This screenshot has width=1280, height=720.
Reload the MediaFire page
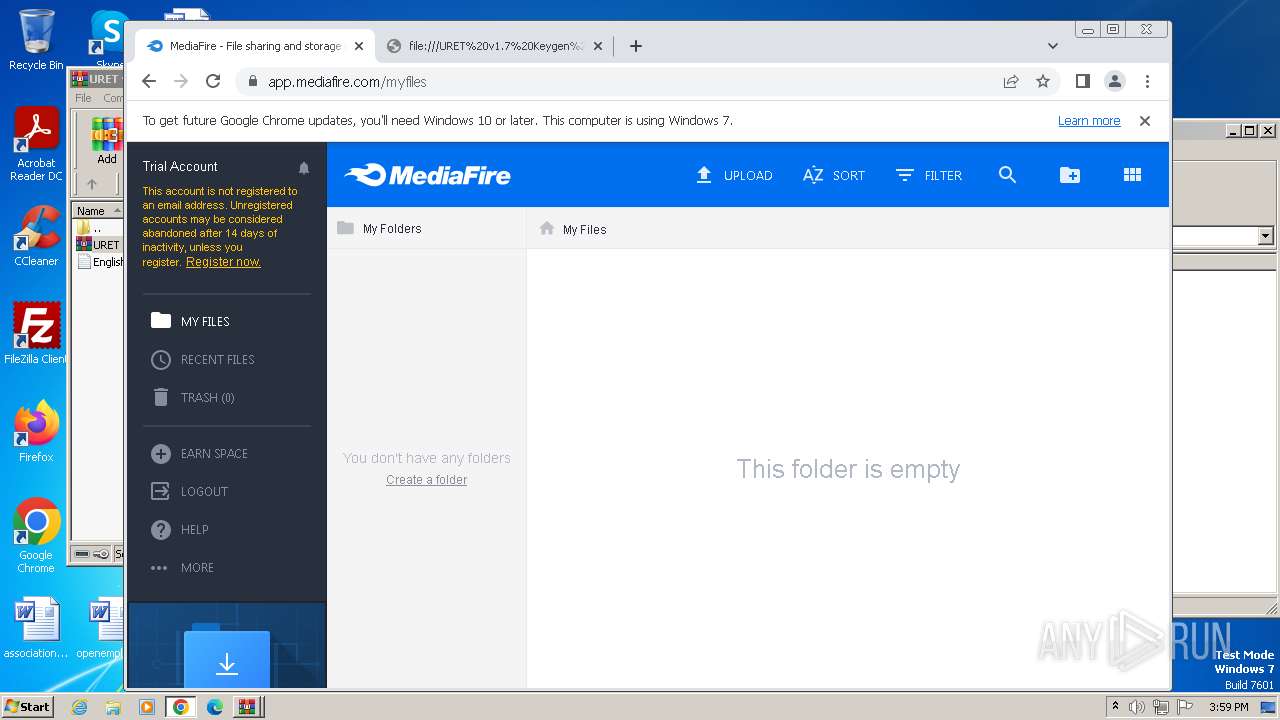(213, 81)
